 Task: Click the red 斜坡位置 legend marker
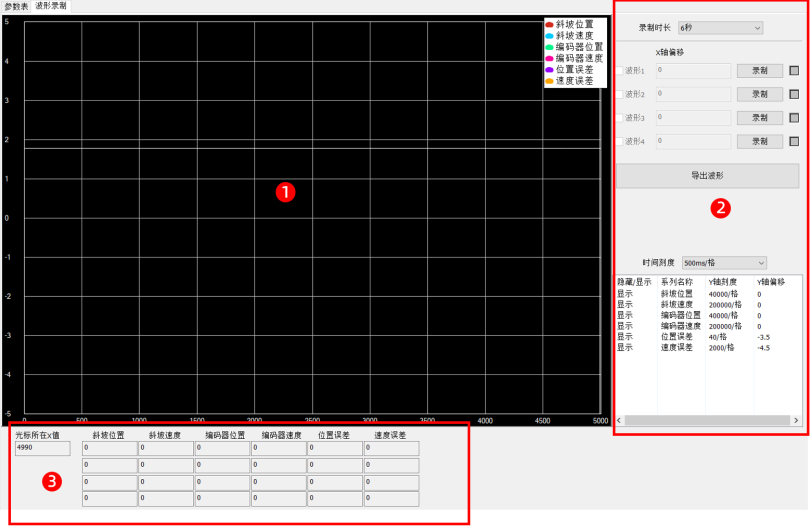pyautogui.click(x=549, y=24)
